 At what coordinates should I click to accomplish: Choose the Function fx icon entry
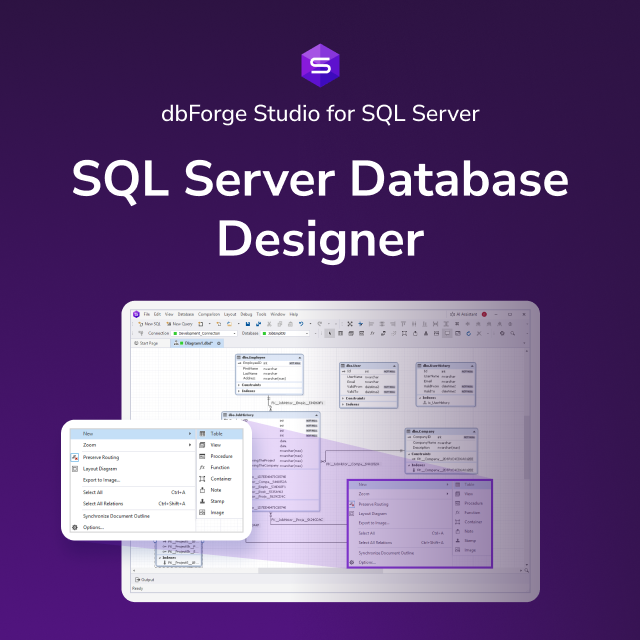coord(202,467)
